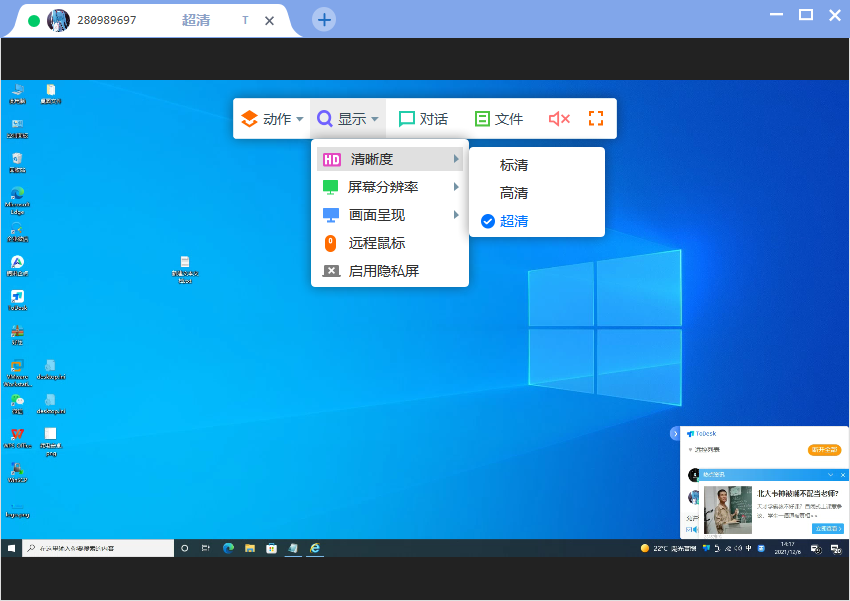850x601 pixels.
Task: Open the news headline link
Action: [797, 493]
